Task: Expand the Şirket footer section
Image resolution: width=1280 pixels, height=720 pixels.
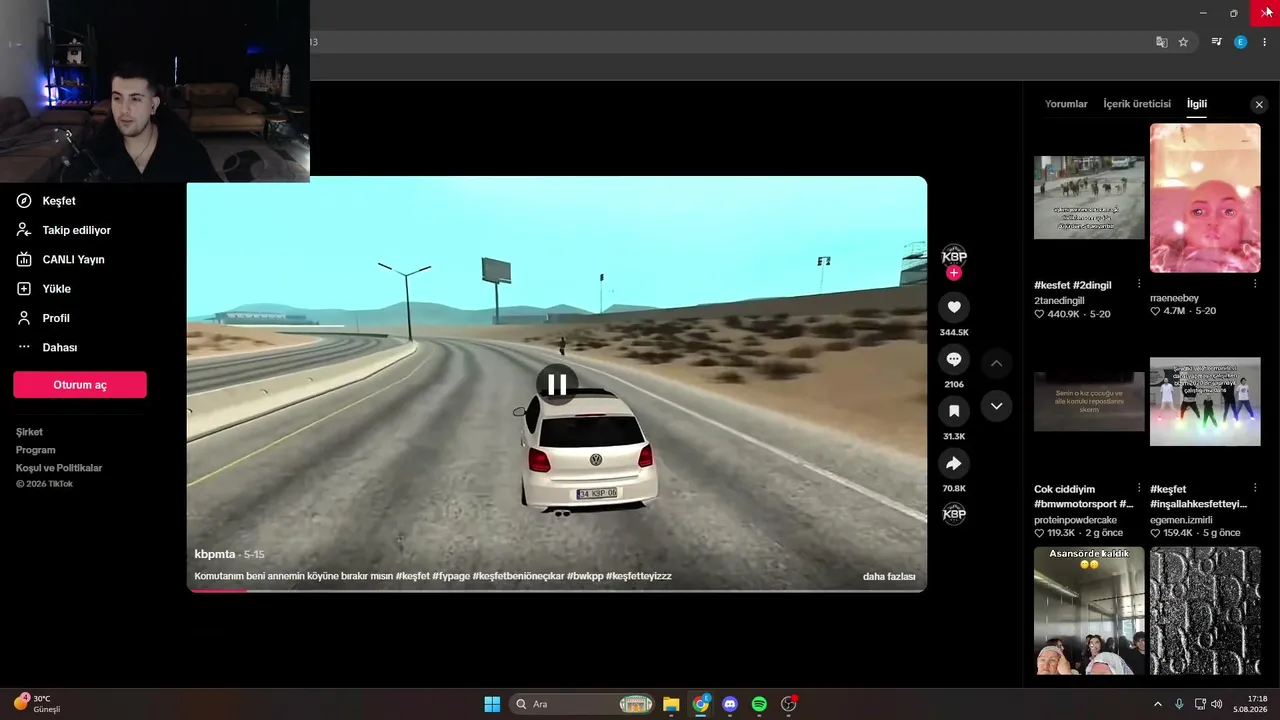Action: click(x=29, y=432)
